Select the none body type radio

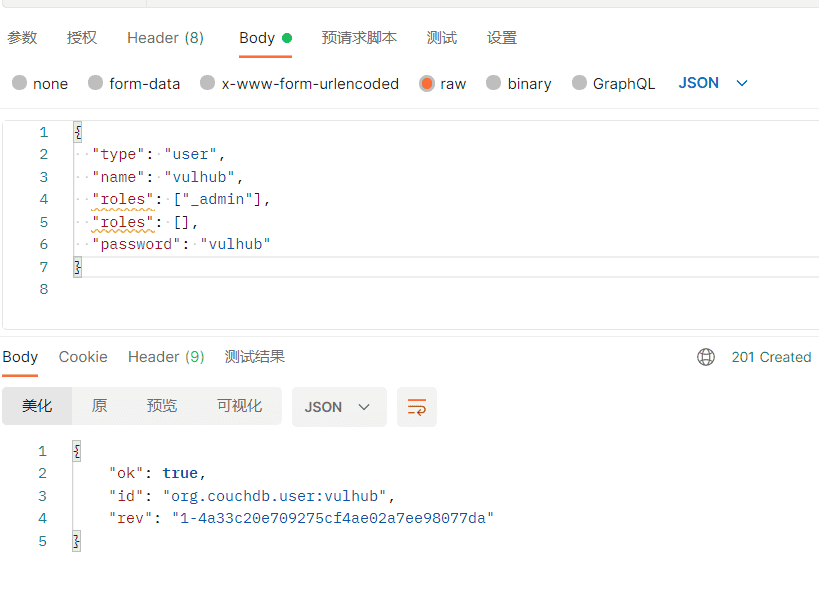pyautogui.click(x=20, y=83)
